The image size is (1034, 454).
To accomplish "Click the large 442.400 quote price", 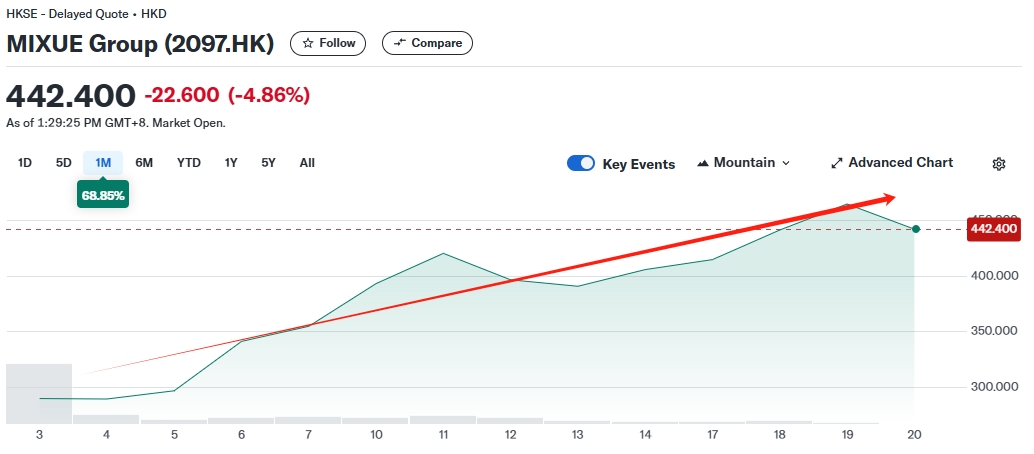I will (x=71, y=96).
